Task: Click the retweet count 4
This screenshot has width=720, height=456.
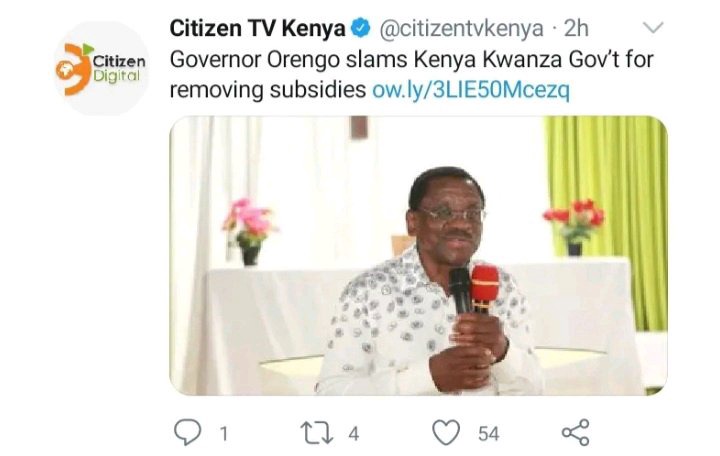Action: click(x=353, y=433)
